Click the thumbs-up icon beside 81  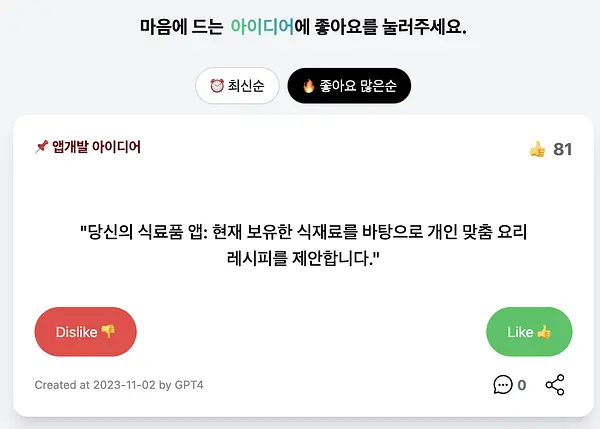[x=538, y=149]
